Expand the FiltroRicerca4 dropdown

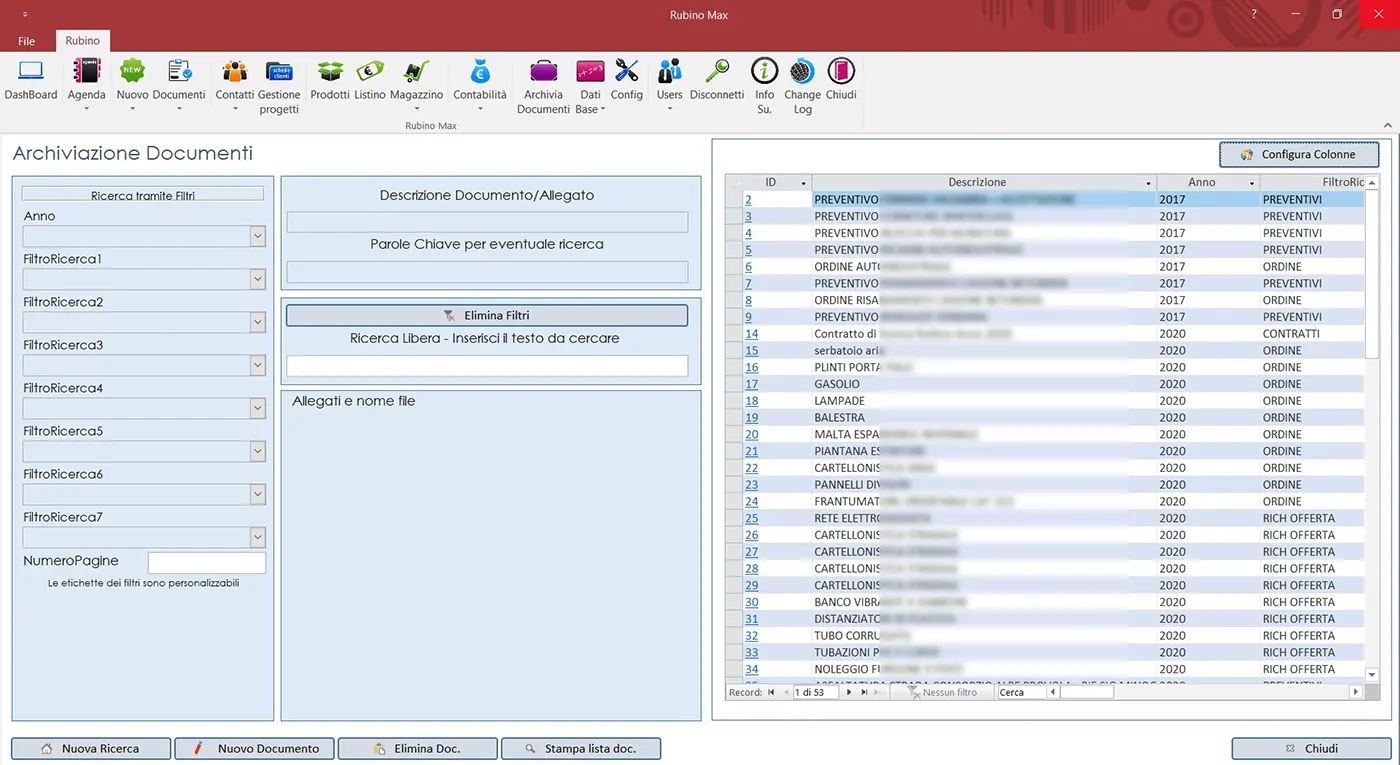point(258,408)
